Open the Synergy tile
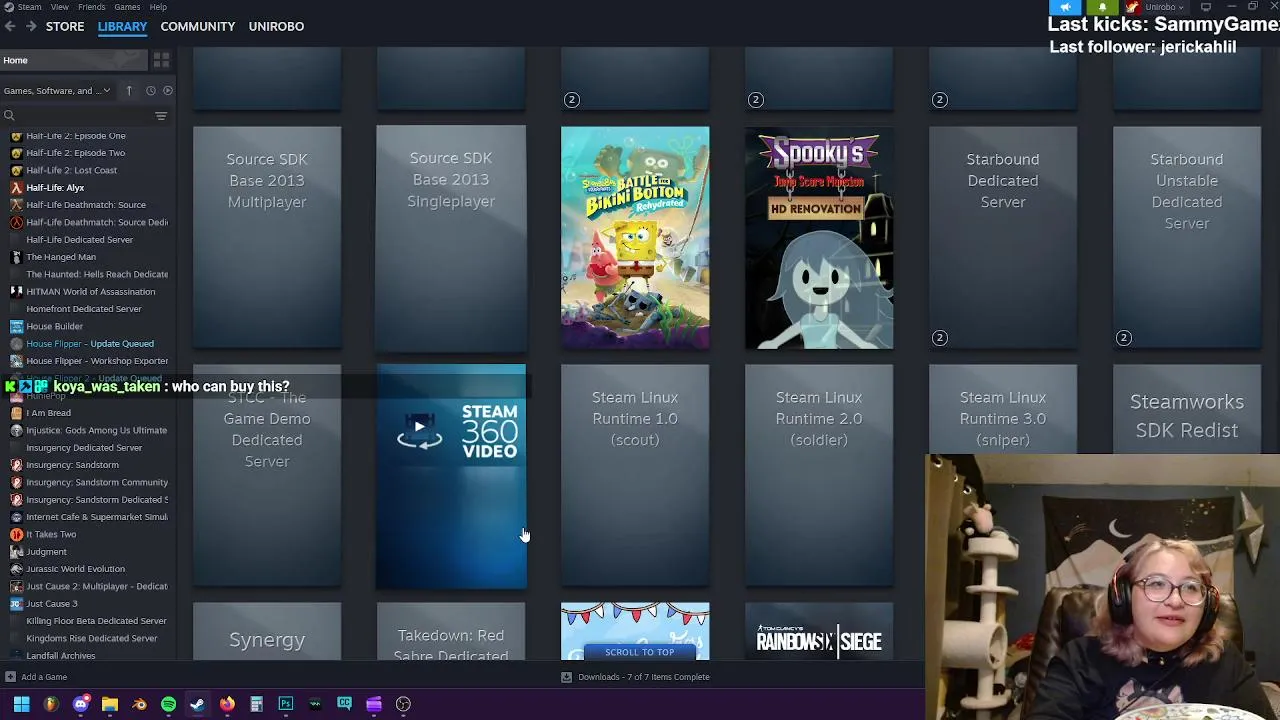 [x=267, y=632]
